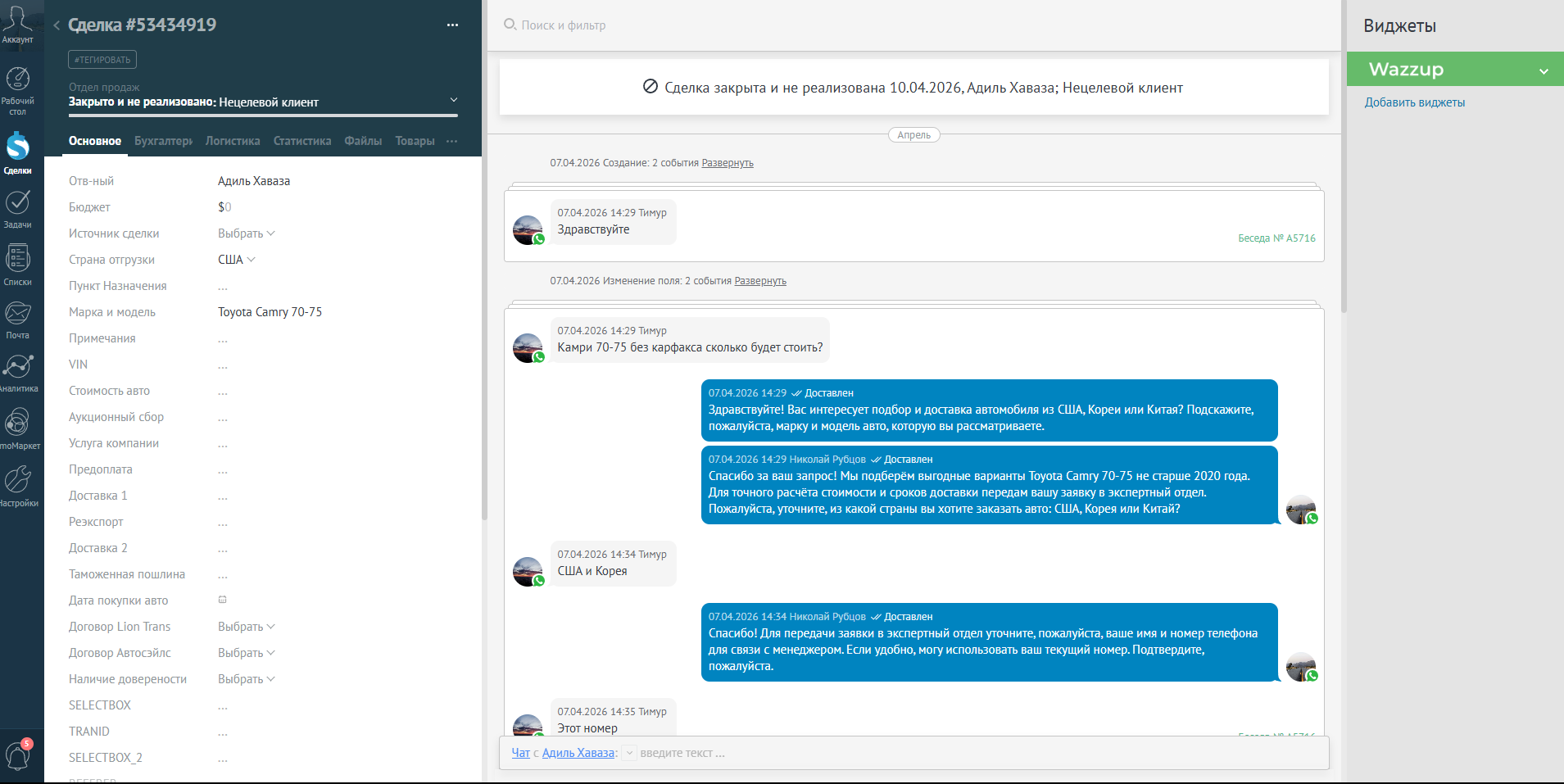Open amoМаркет marketplace icon
The height and width of the screenshot is (784, 1564).
pos(17,429)
